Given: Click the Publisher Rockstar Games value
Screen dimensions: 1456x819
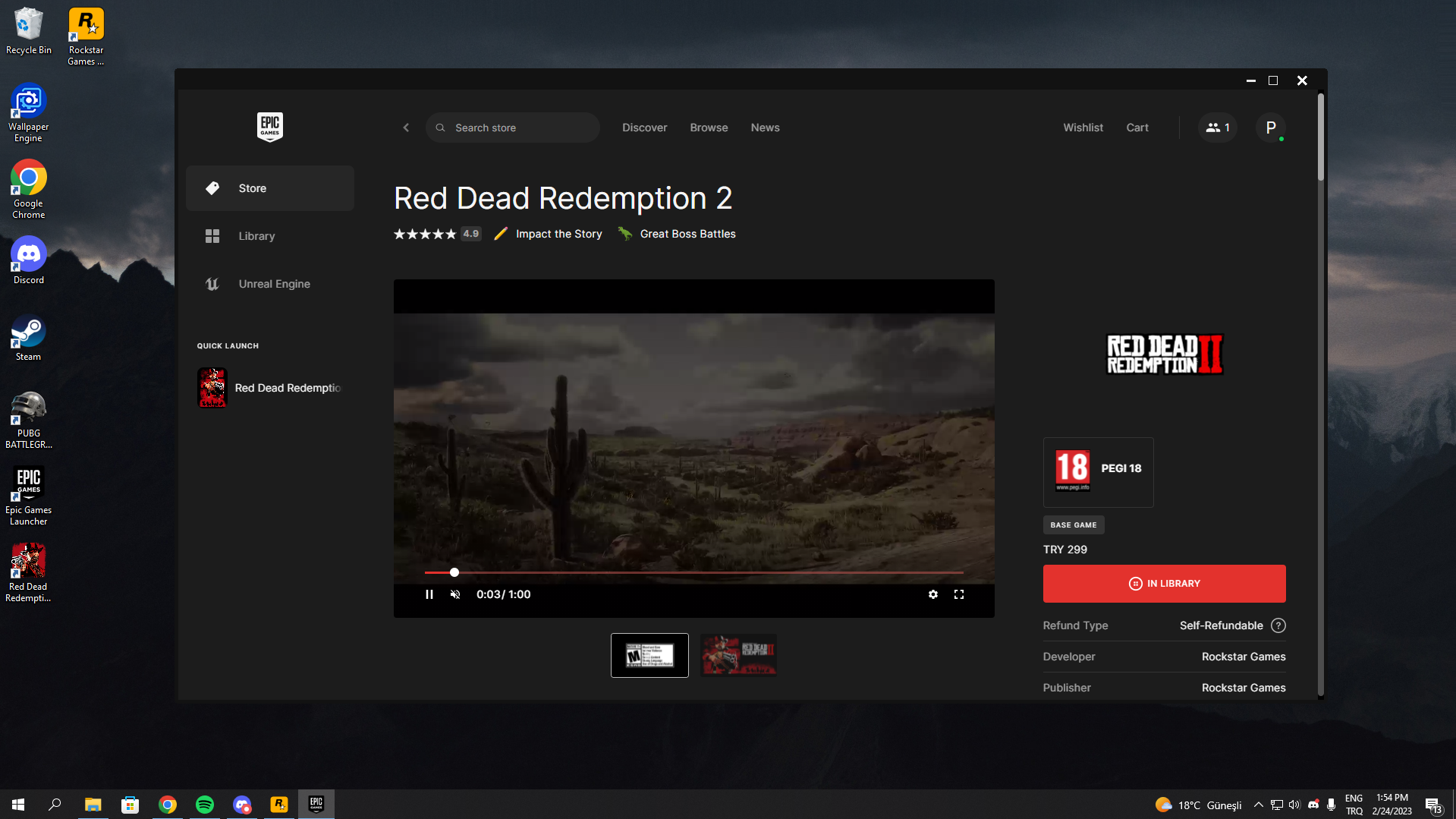Looking at the screenshot, I should click(1244, 688).
